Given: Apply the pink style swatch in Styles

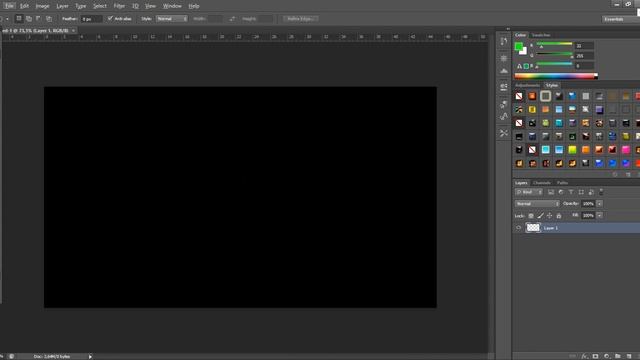Looking at the screenshot, I should pos(626,150).
